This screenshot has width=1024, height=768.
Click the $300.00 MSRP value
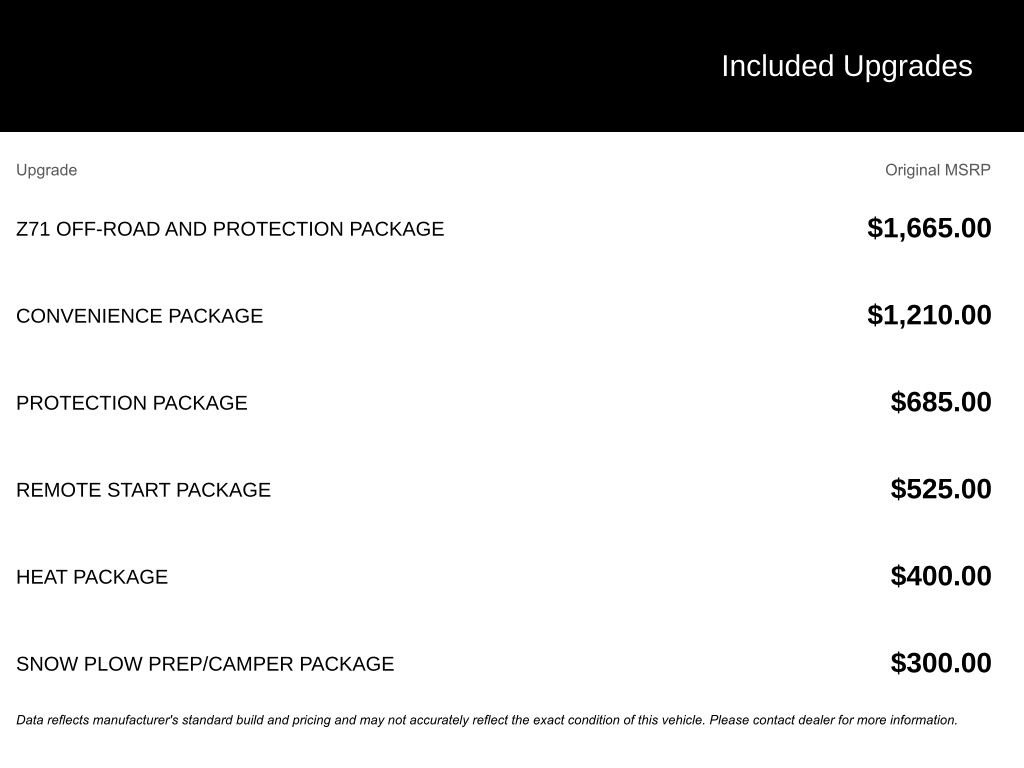coord(941,663)
